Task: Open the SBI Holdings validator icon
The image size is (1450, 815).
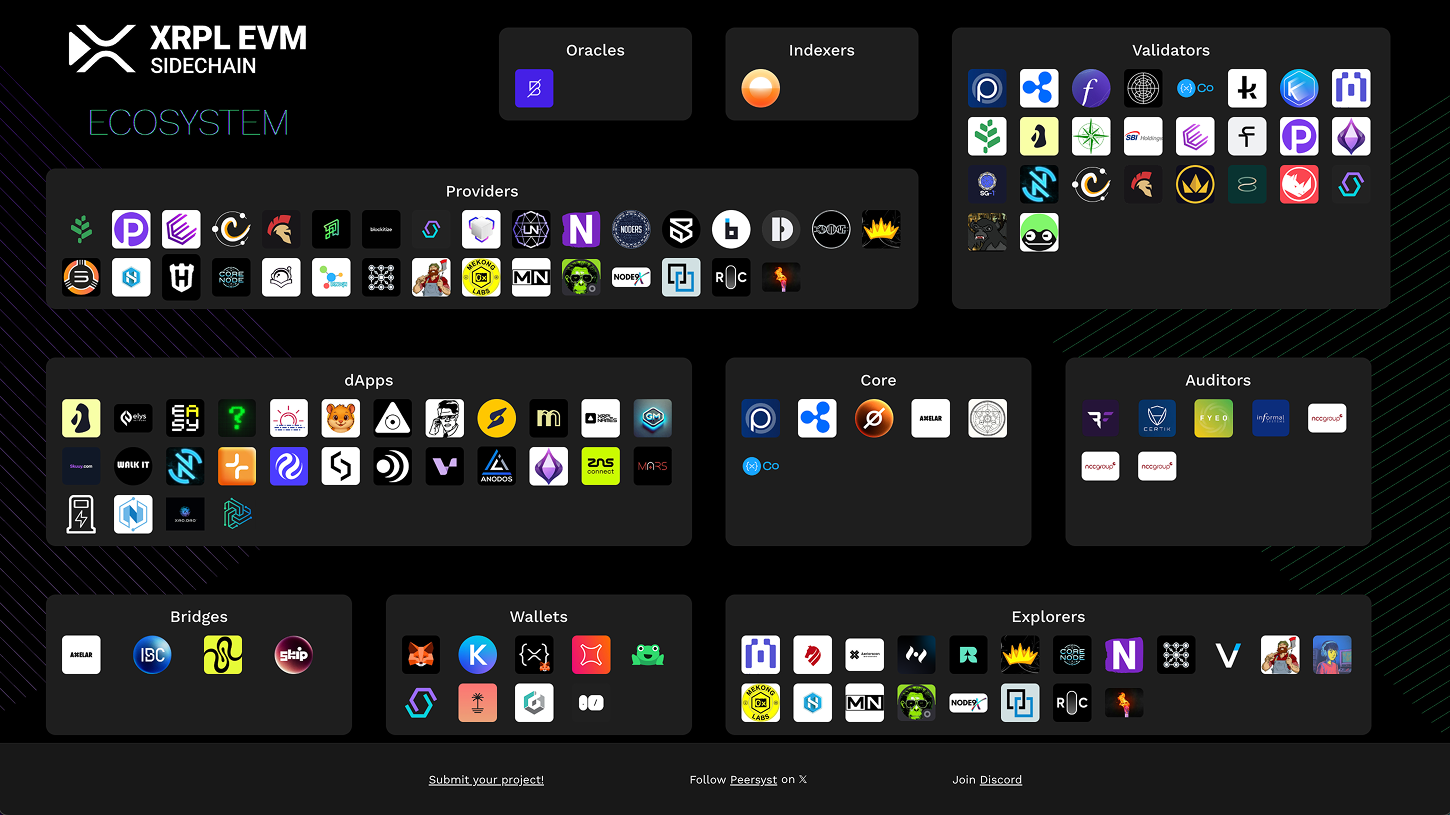Action: pyautogui.click(x=1143, y=137)
